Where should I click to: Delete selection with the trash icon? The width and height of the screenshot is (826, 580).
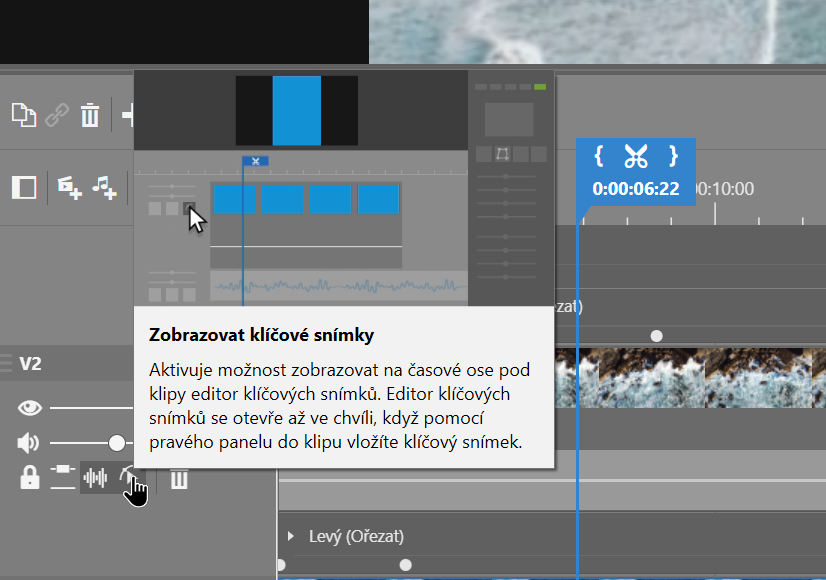(x=90, y=115)
